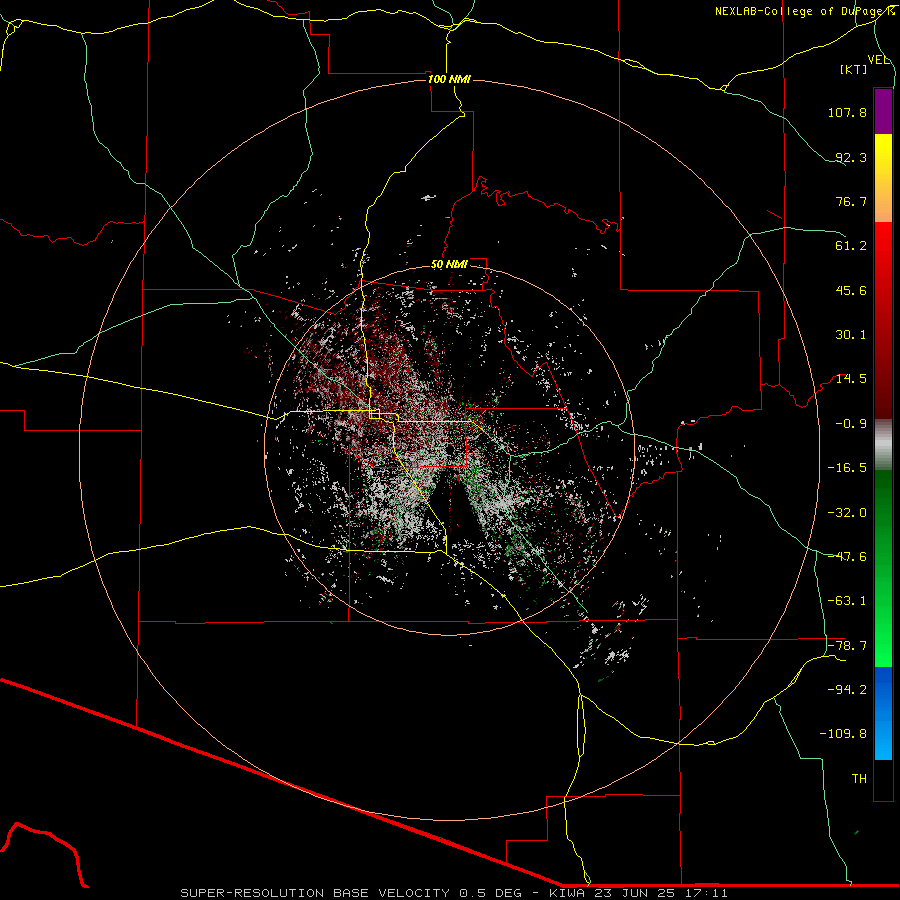Image resolution: width=900 pixels, height=900 pixels.
Task: Click the [KT] units label
Action: [x=854, y=69]
